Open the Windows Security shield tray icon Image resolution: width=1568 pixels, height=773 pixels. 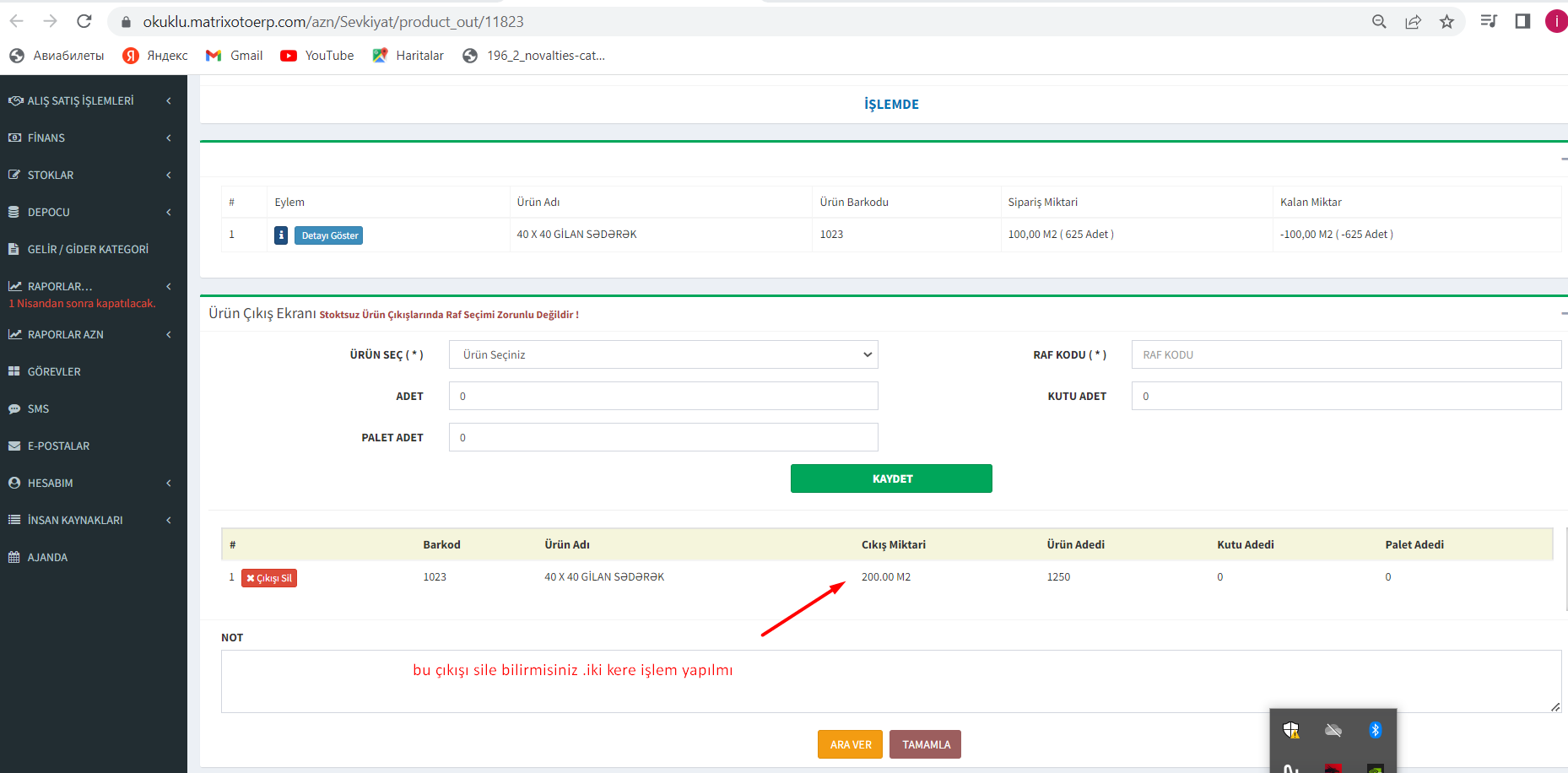click(1291, 730)
